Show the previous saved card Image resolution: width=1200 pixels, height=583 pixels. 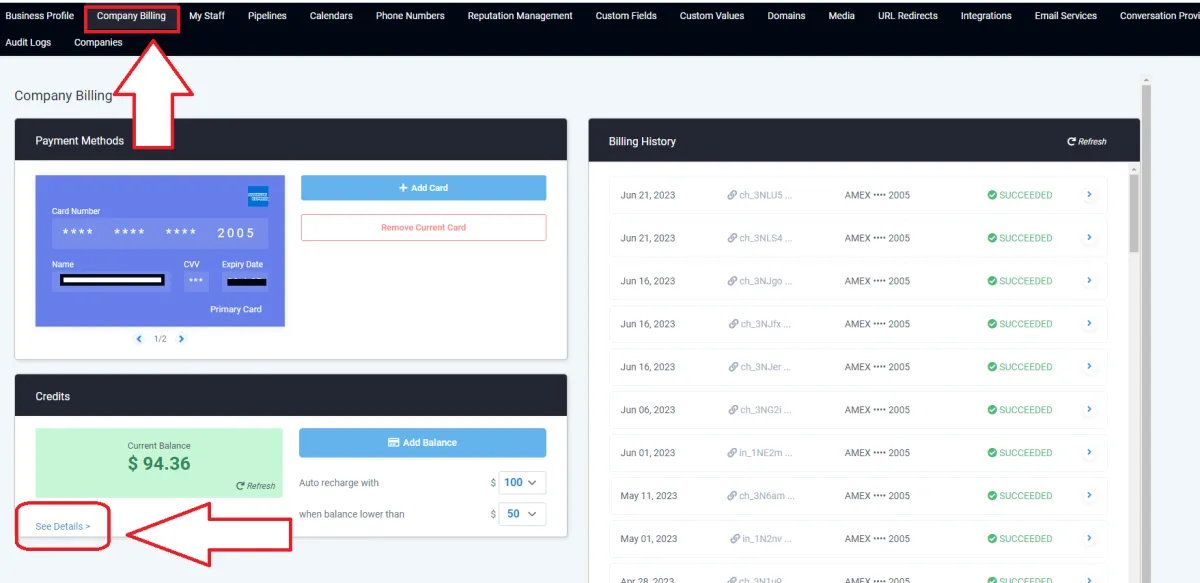click(139, 339)
